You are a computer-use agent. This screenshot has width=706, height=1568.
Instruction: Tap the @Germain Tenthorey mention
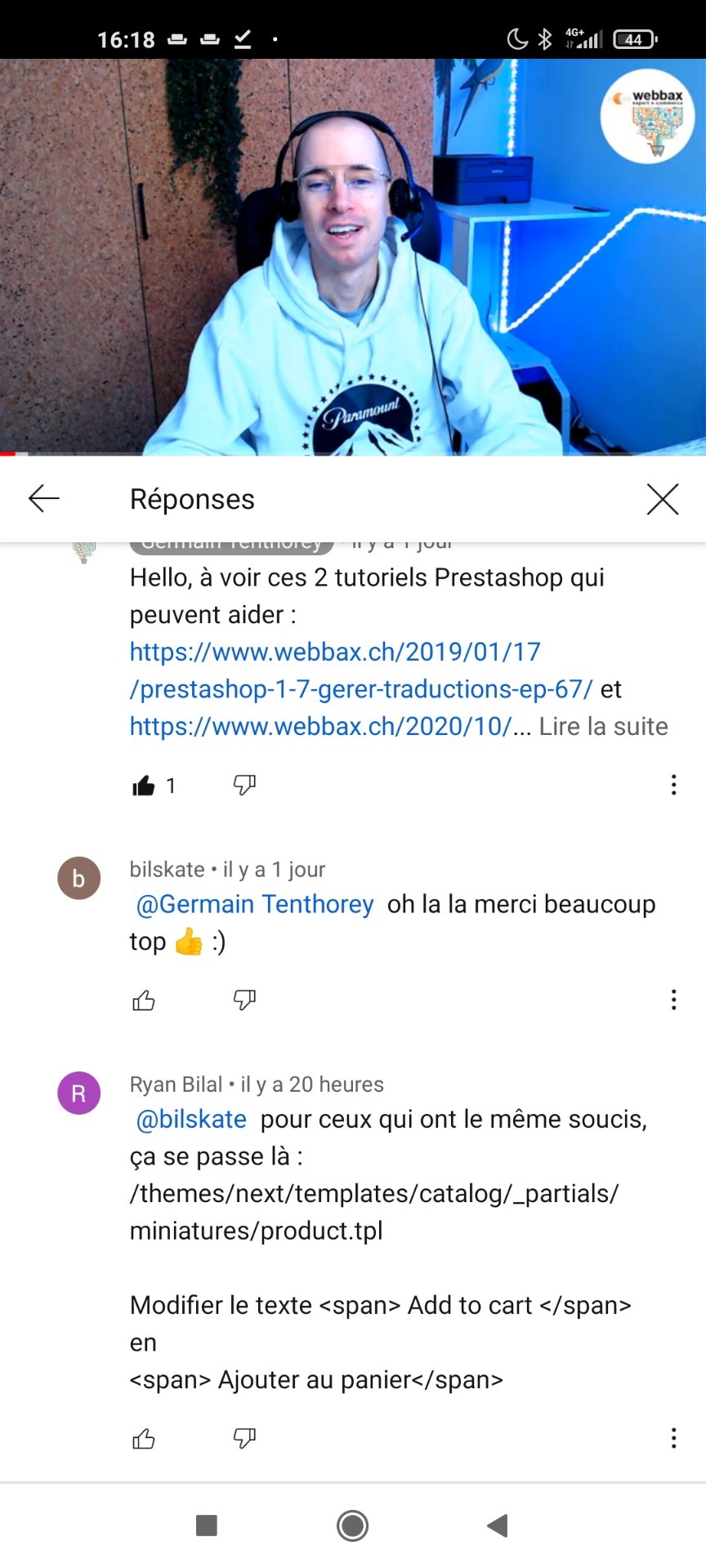point(255,904)
